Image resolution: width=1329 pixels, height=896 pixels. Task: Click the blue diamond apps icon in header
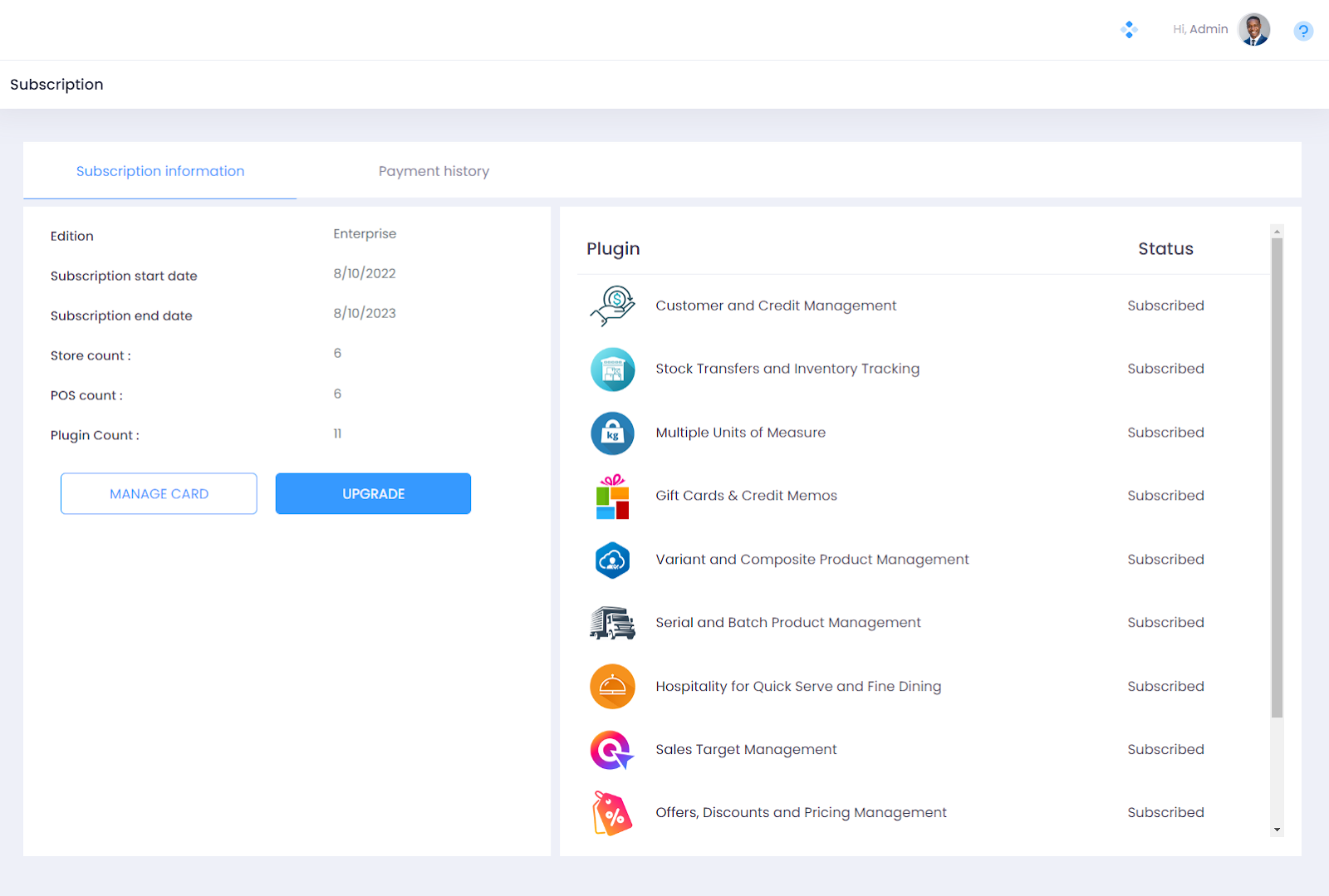[x=1129, y=30]
